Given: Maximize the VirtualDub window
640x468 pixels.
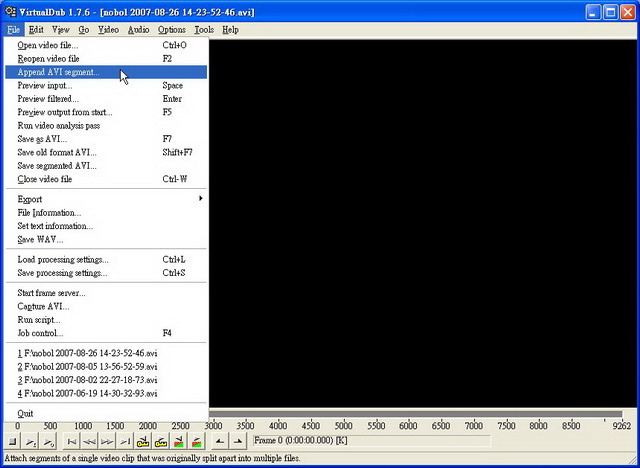Looking at the screenshot, I should 611,12.
